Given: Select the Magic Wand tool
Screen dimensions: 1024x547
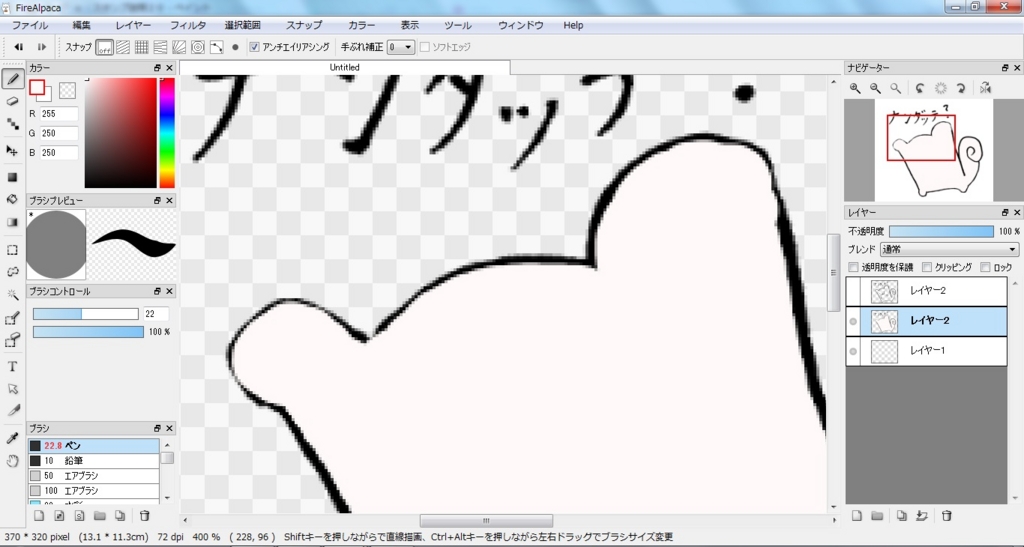Looking at the screenshot, I should coord(12,295).
